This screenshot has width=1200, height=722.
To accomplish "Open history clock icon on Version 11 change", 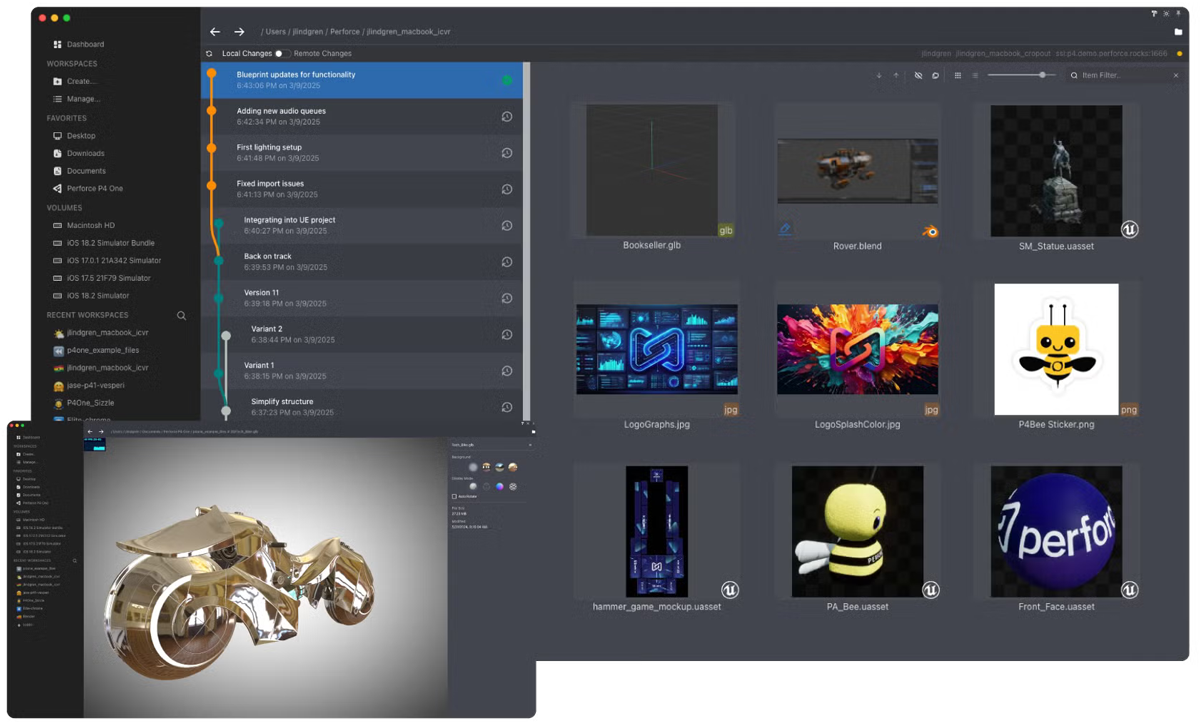I will 507,298.
